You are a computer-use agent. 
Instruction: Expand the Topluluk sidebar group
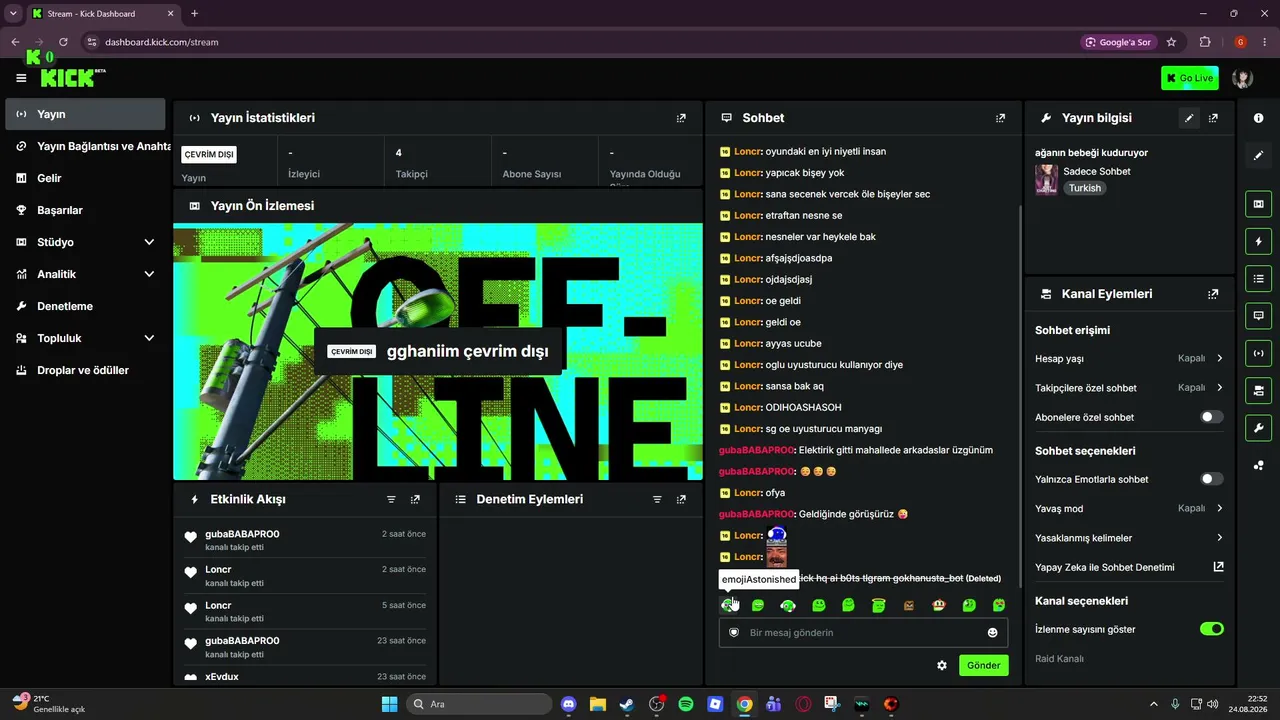[x=85, y=338]
